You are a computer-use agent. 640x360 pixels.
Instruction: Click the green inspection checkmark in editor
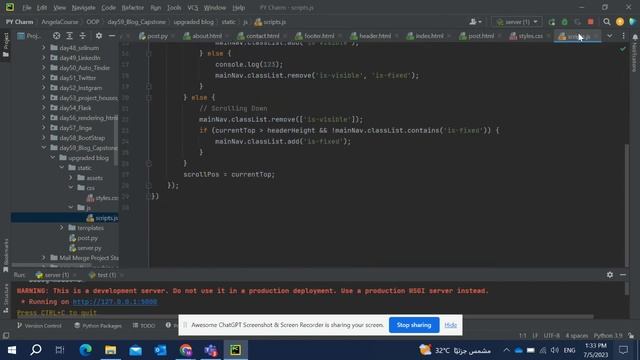pyautogui.click(x=622, y=49)
